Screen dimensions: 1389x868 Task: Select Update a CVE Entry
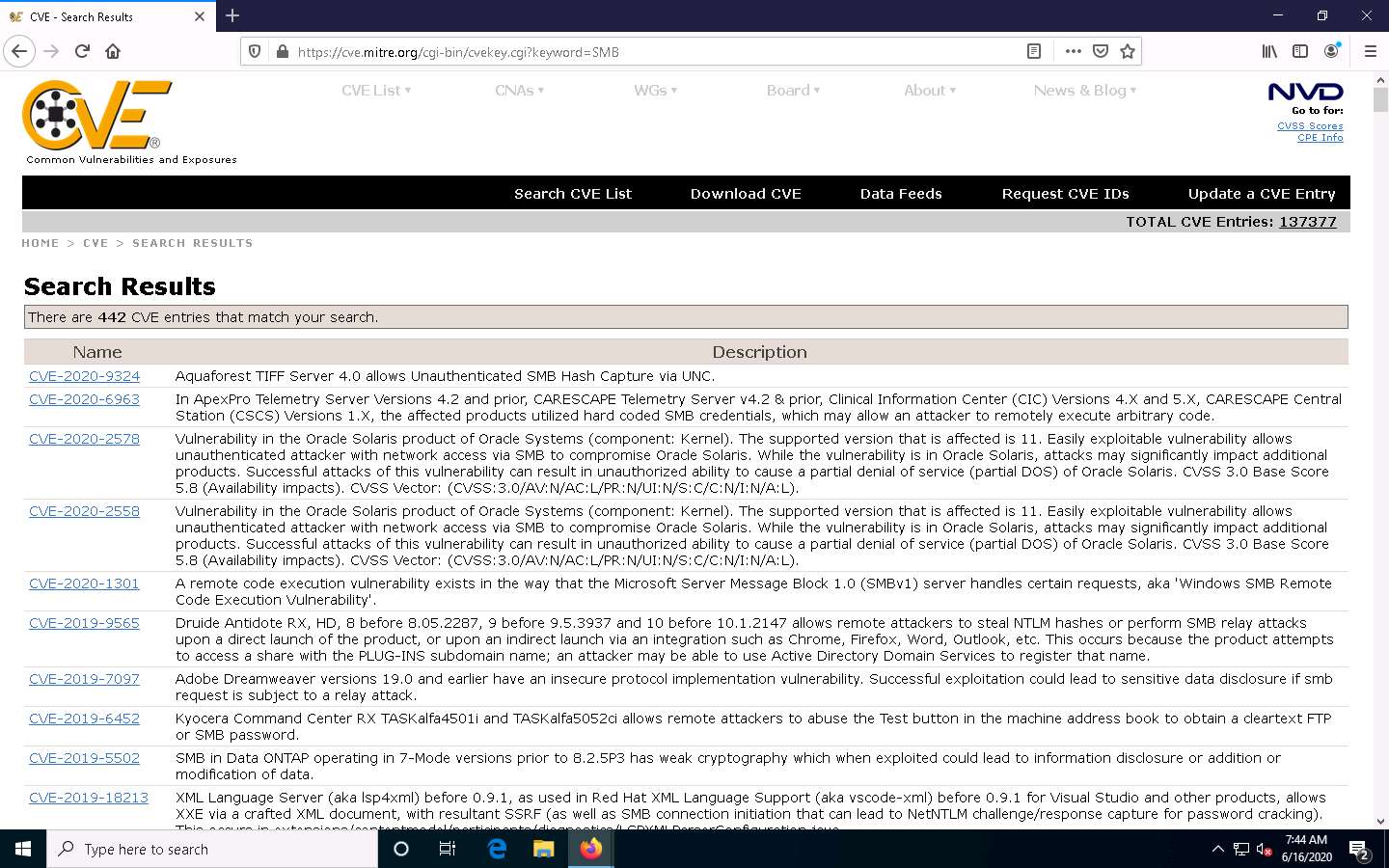click(1262, 193)
